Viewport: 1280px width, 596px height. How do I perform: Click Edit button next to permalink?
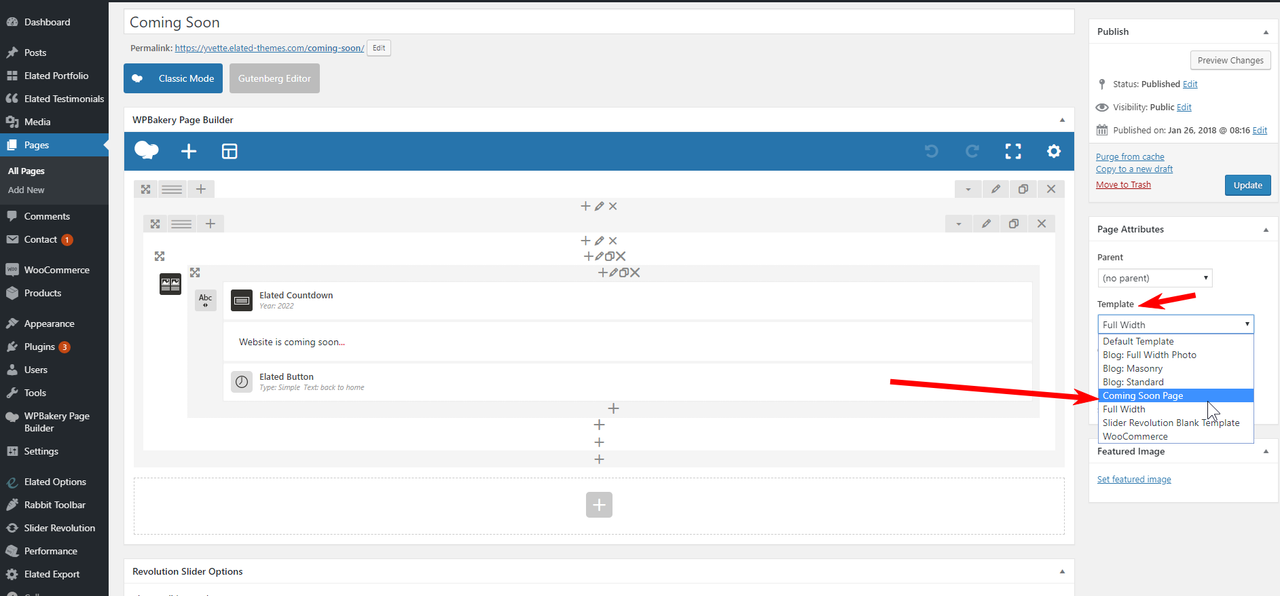point(379,48)
